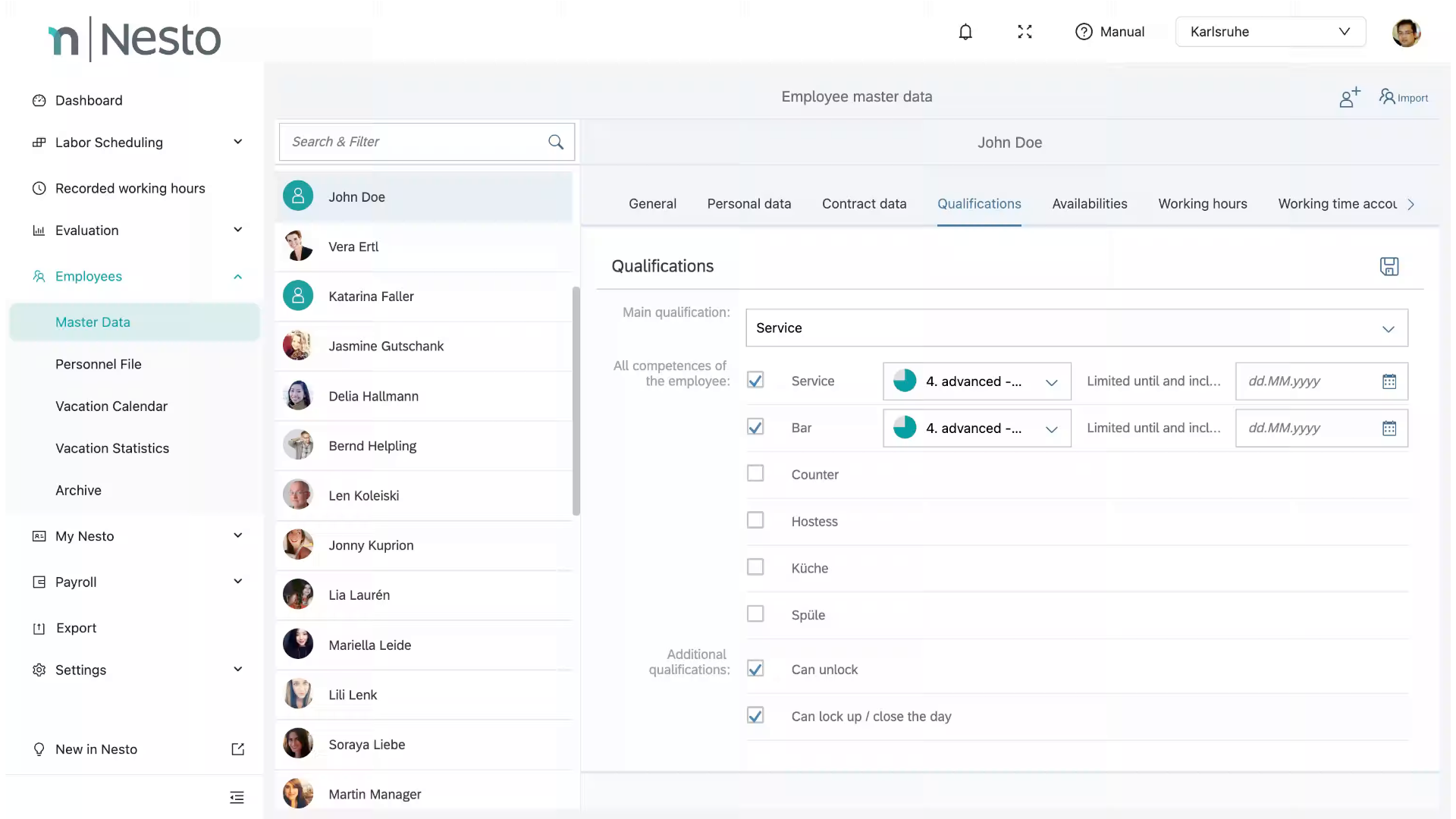Open the Manual help link
1456x819 pixels.
click(1109, 32)
